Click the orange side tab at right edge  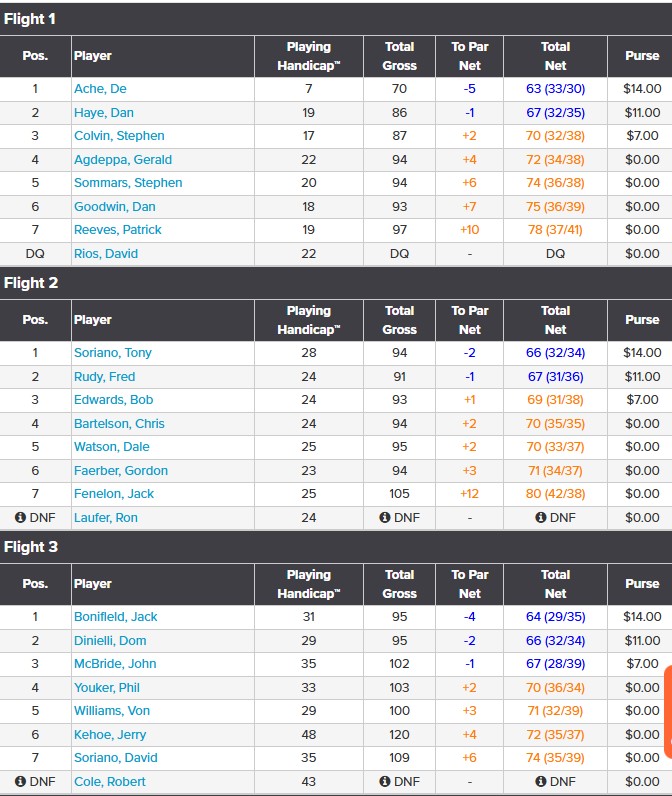667,711
